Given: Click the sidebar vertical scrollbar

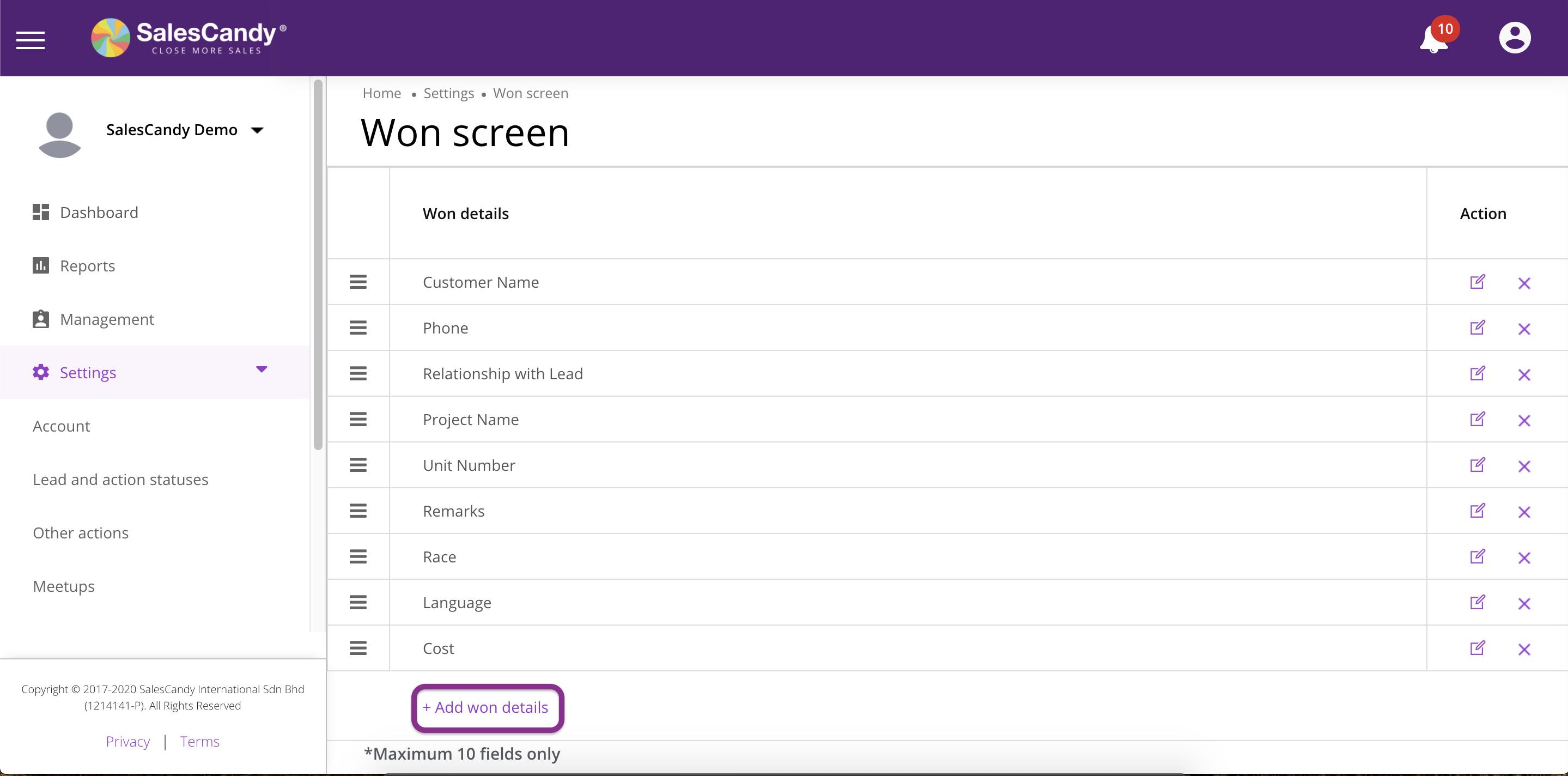Looking at the screenshot, I should pos(318,265).
